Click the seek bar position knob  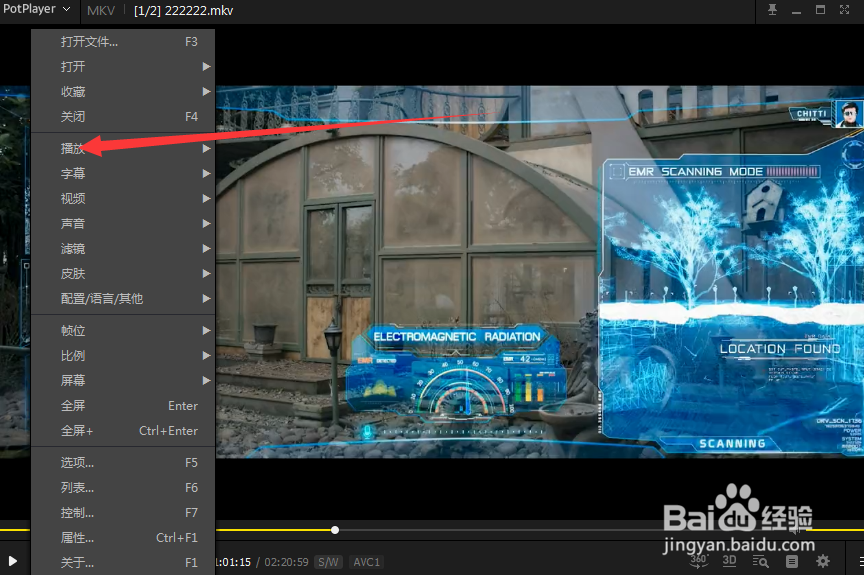tap(335, 530)
